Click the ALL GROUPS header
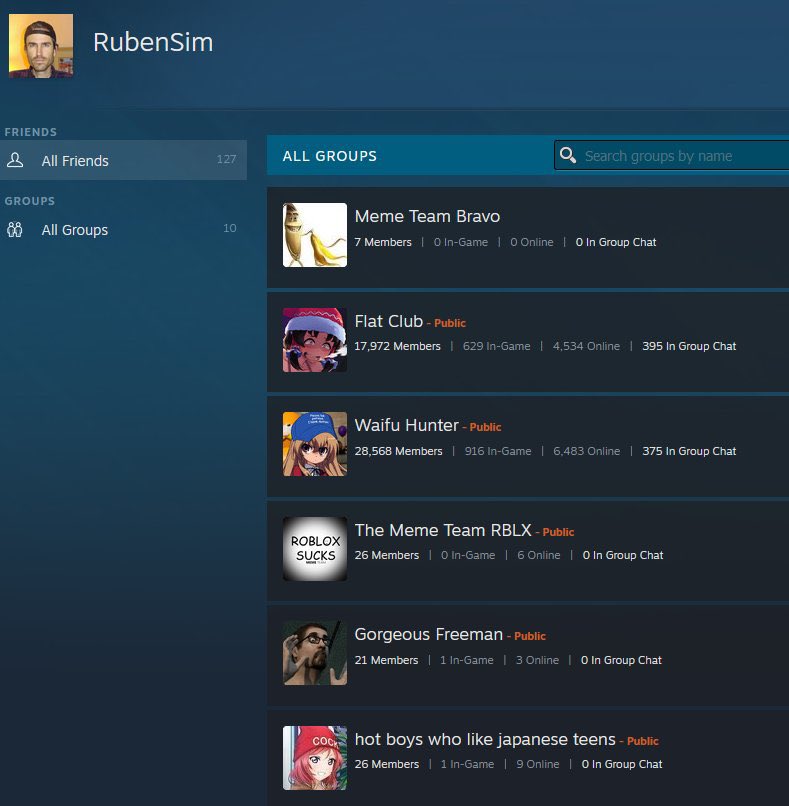Screen dimensions: 789x806 click(329, 156)
